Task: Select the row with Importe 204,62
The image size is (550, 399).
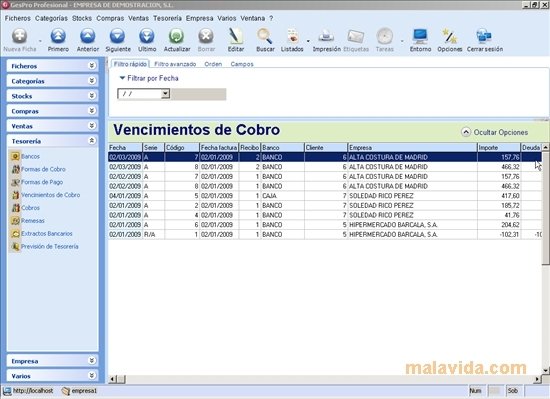Action: [x=325, y=225]
